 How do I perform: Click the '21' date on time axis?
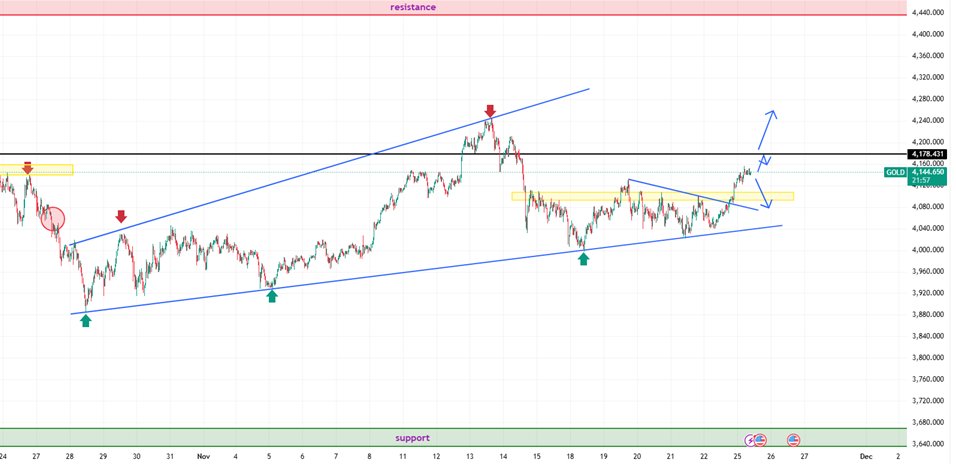tap(670, 456)
